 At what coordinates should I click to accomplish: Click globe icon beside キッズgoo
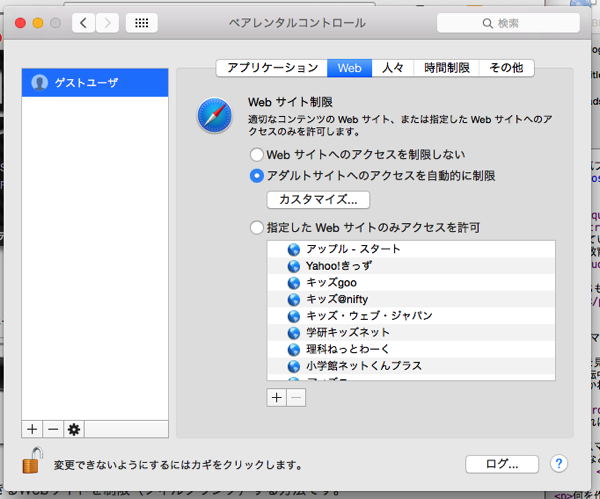pyautogui.click(x=293, y=283)
